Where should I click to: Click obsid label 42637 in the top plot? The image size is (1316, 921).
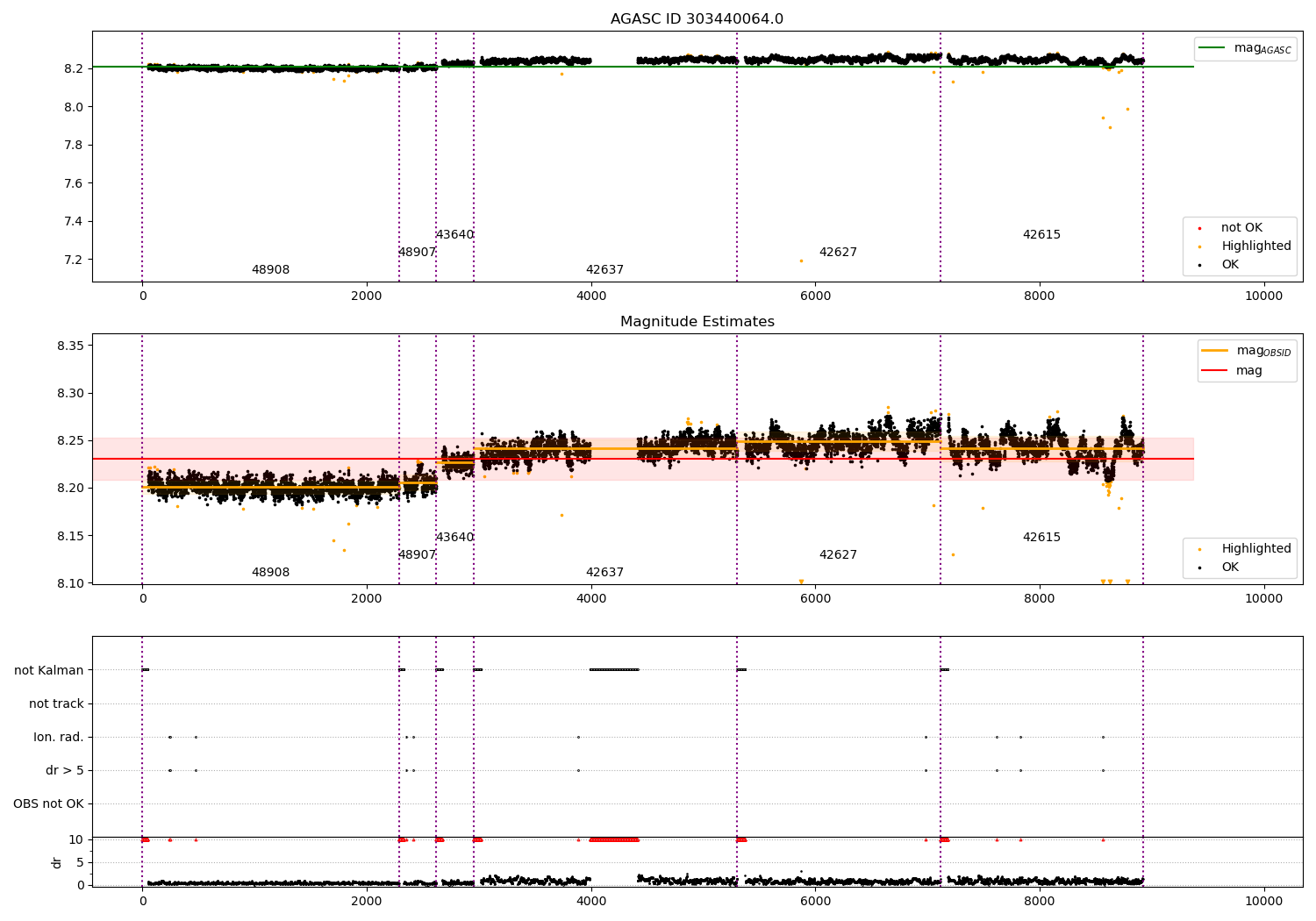(604, 270)
